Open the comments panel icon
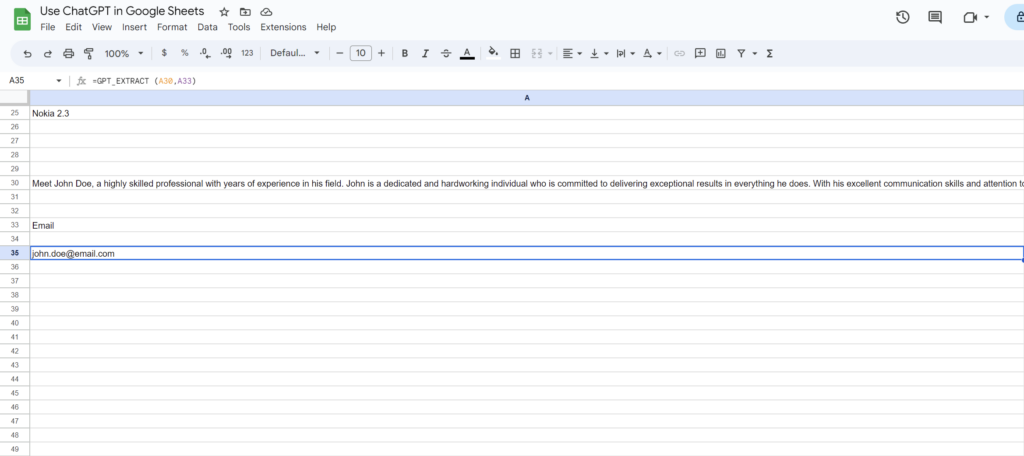This screenshot has height=456, width=1024. [x=935, y=17]
